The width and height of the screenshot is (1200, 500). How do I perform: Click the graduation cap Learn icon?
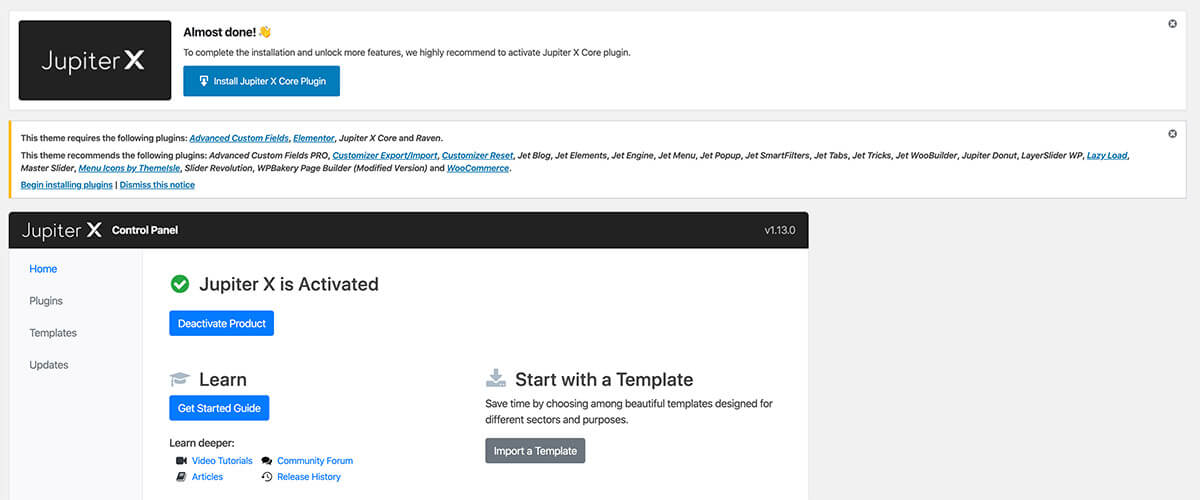click(x=180, y=380)
